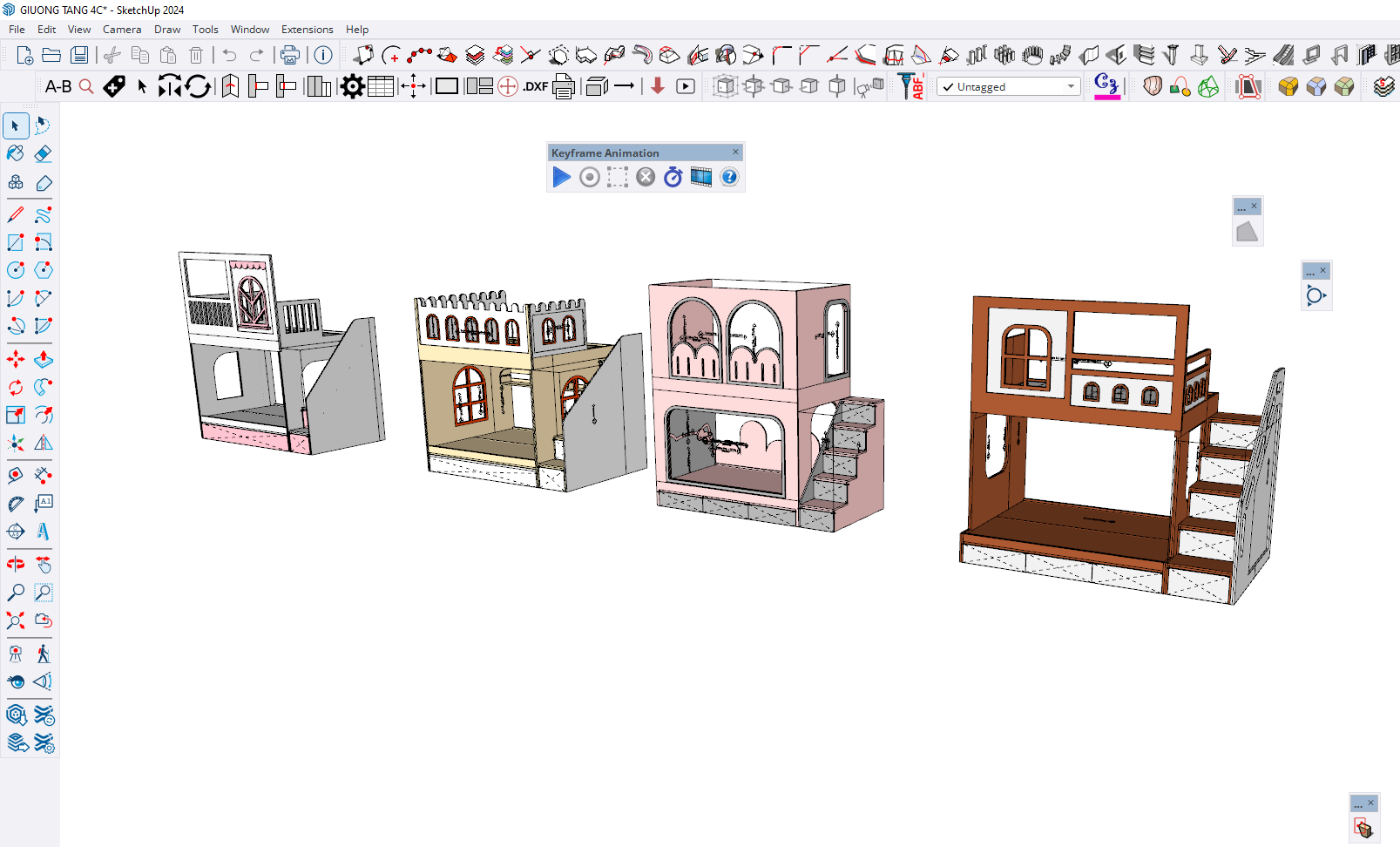1400x847 pixels.
Task: Click Keyframe Animation help button
Action: (x=729, y=177)
